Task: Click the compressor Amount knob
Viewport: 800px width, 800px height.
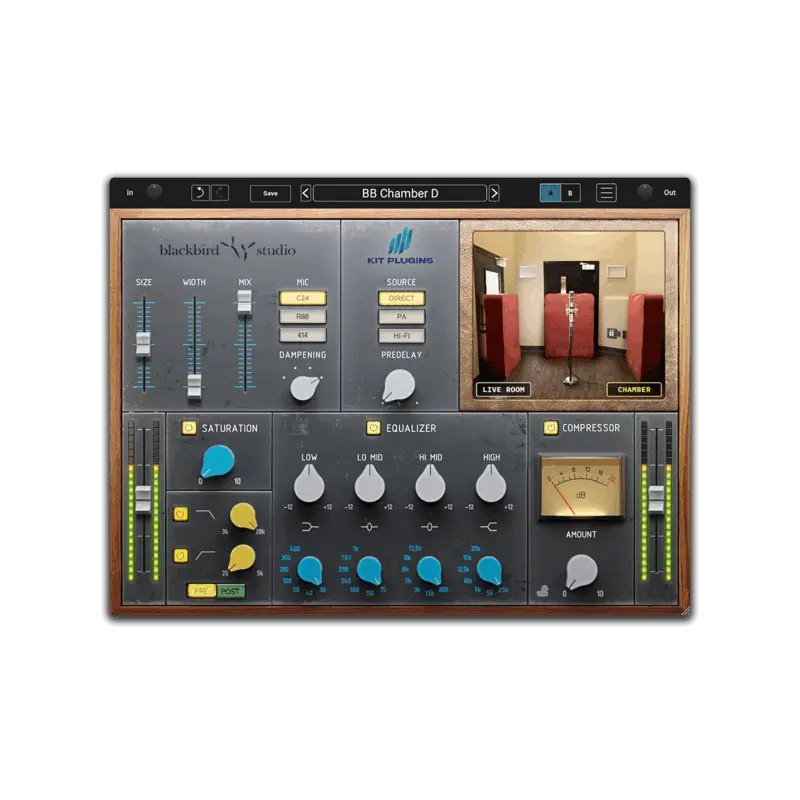Action: coord(581,571)
